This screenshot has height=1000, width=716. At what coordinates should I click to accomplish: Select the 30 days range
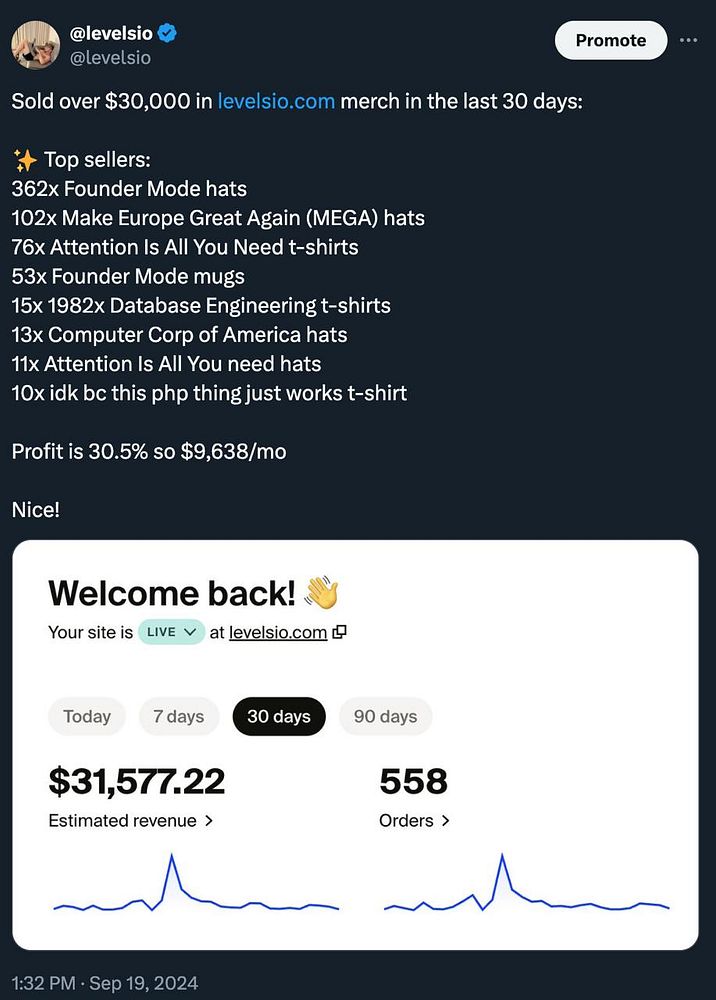[279, 716]
